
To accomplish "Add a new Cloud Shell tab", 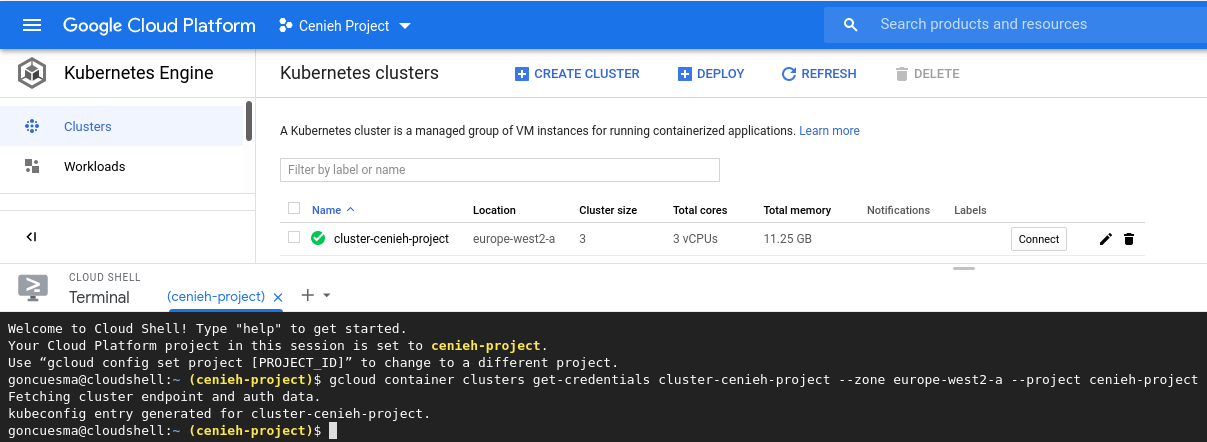I will [308, 295].
